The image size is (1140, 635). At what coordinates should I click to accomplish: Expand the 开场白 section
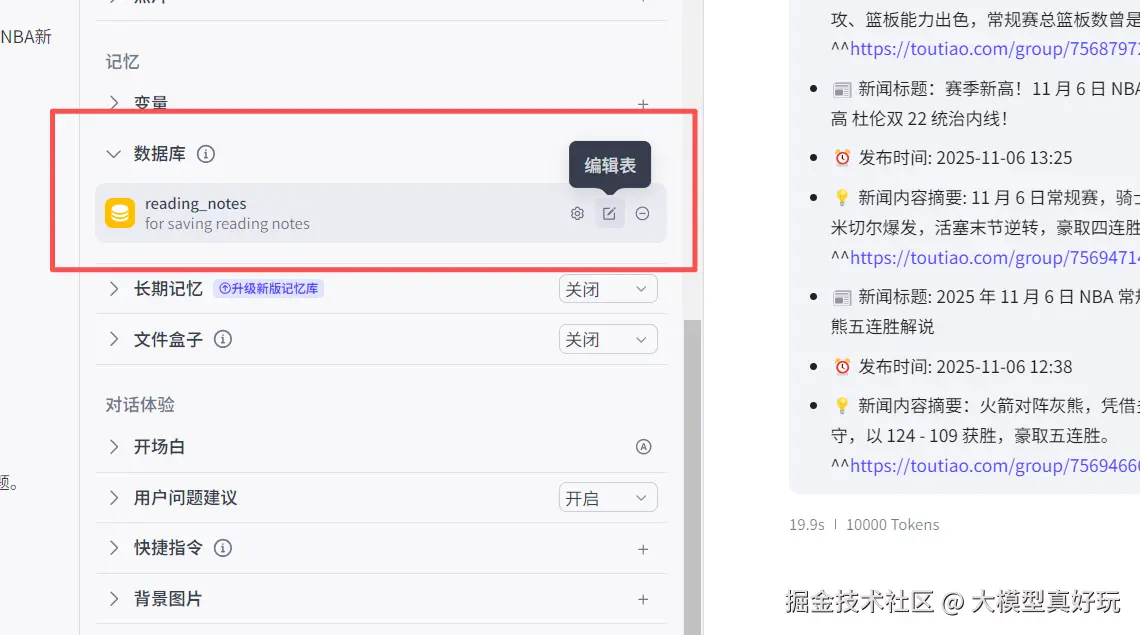[113, 447]
